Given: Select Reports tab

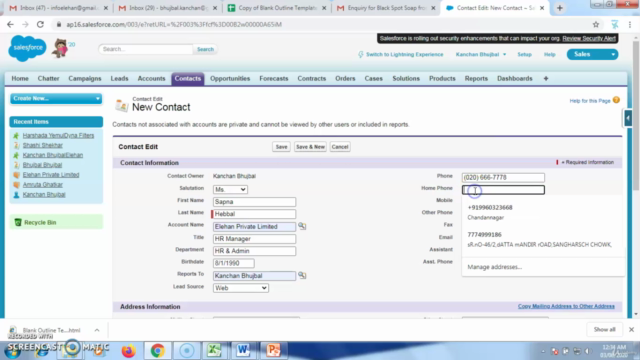Looking at the screenshot, I should tap(476, 78).
